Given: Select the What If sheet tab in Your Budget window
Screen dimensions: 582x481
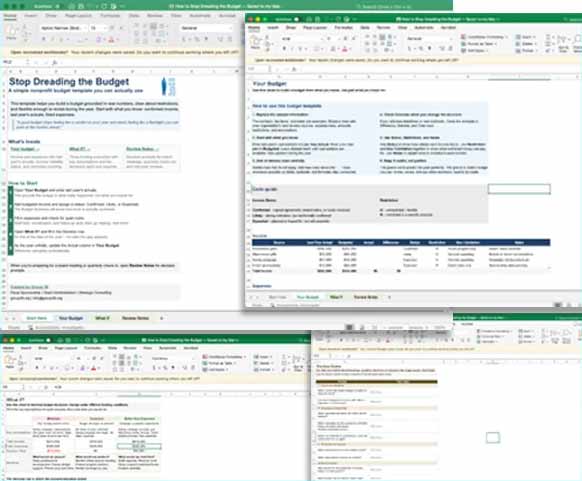Looking at the screenshot, I should click(x=336, y=297).
